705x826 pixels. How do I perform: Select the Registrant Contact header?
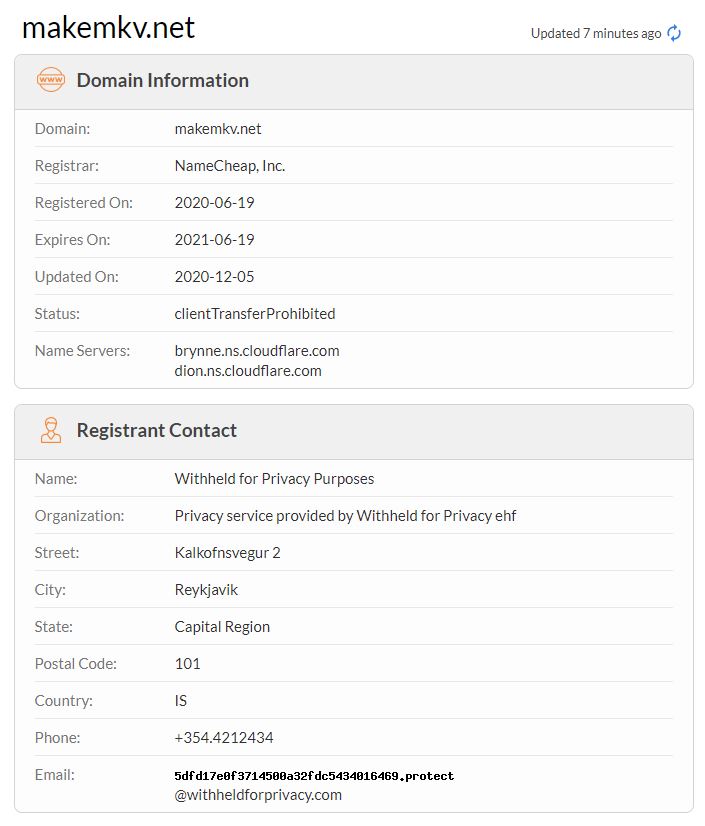click(x=156, y=430)
